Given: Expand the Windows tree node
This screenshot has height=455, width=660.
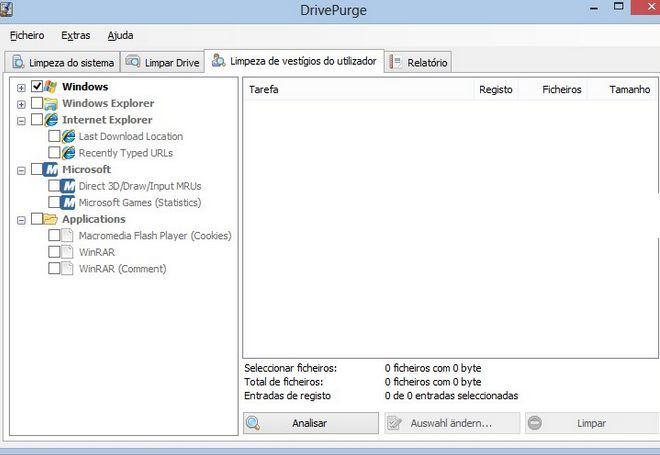Looking at the screenshot, I should click(x=21, y=88).
